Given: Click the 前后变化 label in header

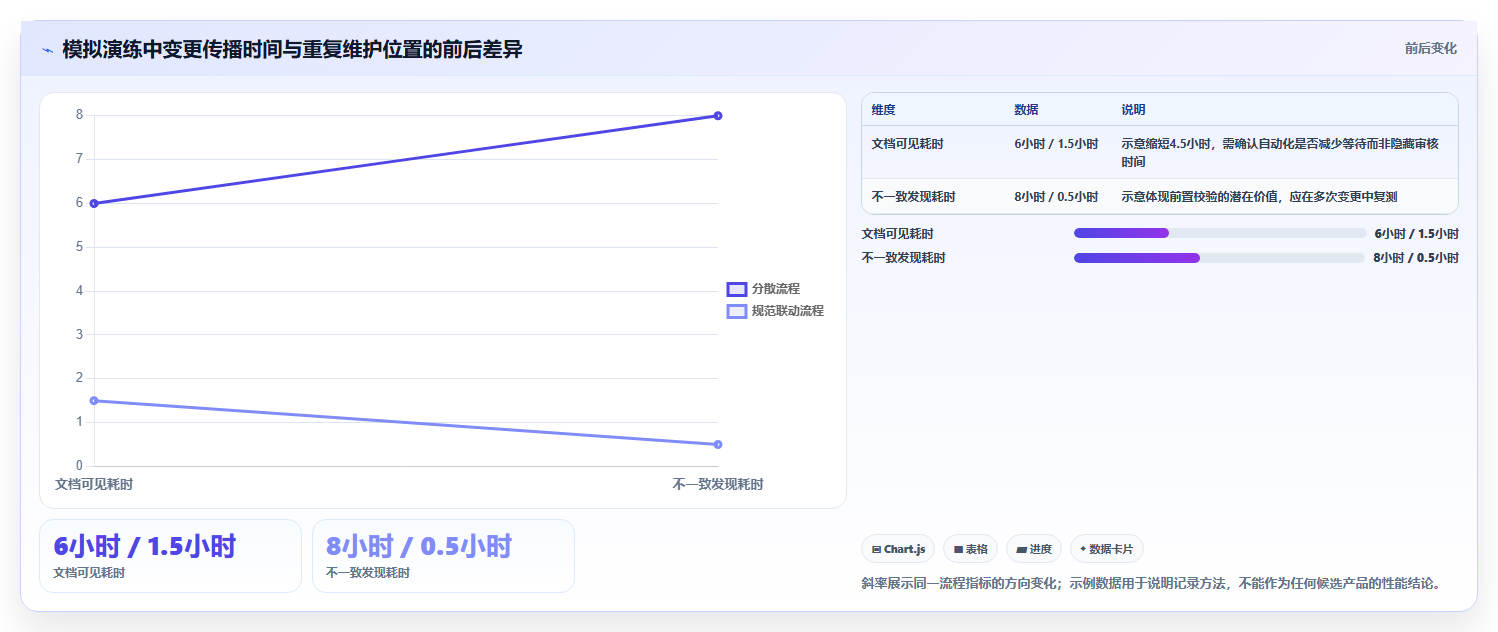Looking at the screenshot, I should [1430, 49].
